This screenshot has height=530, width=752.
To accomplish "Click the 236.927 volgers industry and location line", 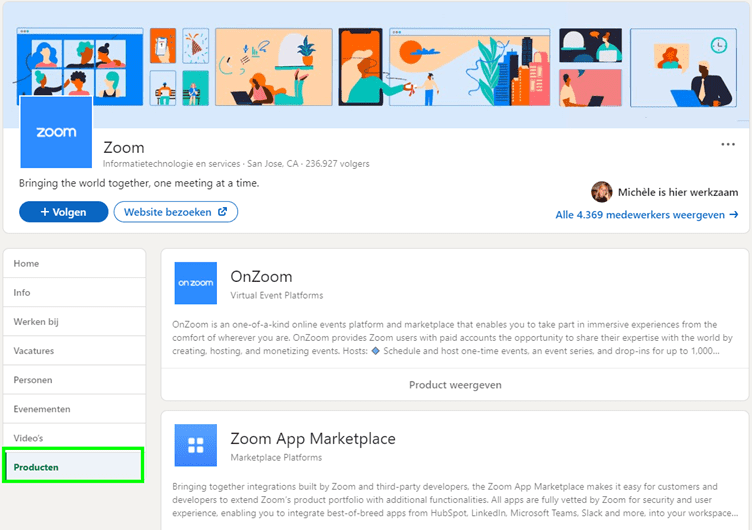I will [236, 164].
